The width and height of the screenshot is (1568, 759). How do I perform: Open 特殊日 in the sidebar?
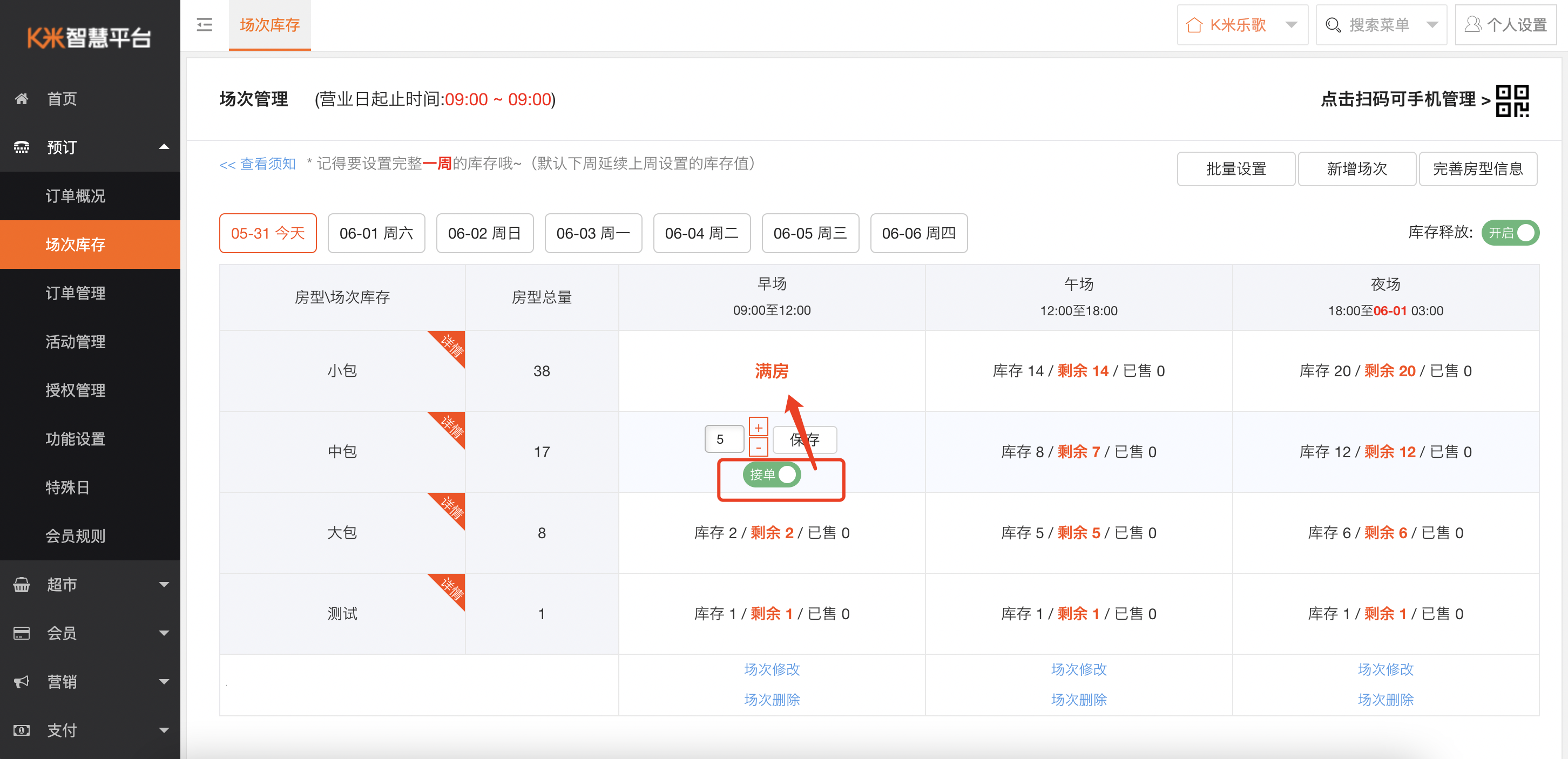pyautogui.click(x=90, y=487)
